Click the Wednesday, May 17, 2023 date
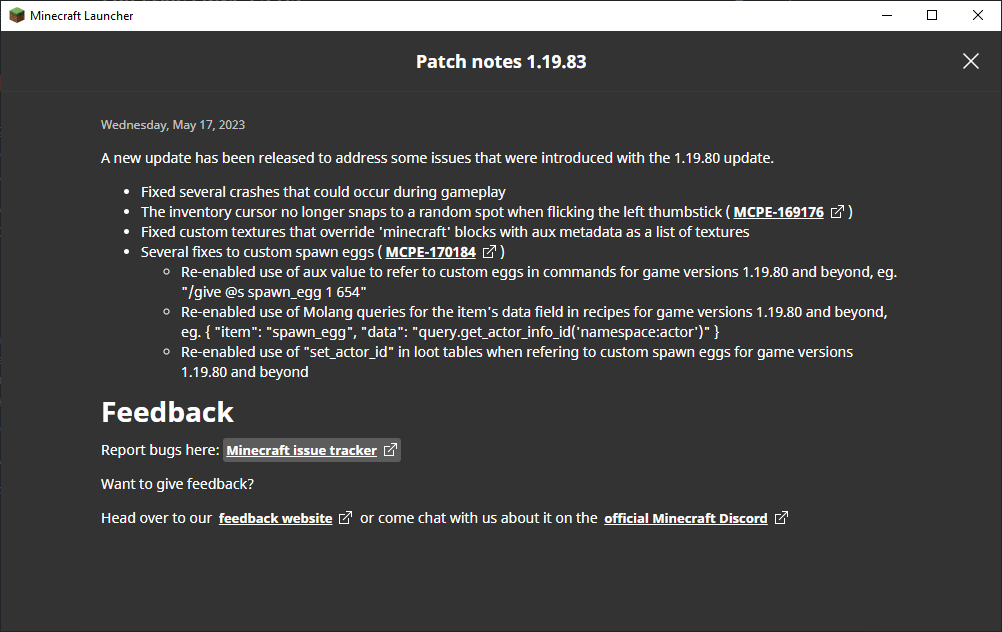 tap(173, 125)
